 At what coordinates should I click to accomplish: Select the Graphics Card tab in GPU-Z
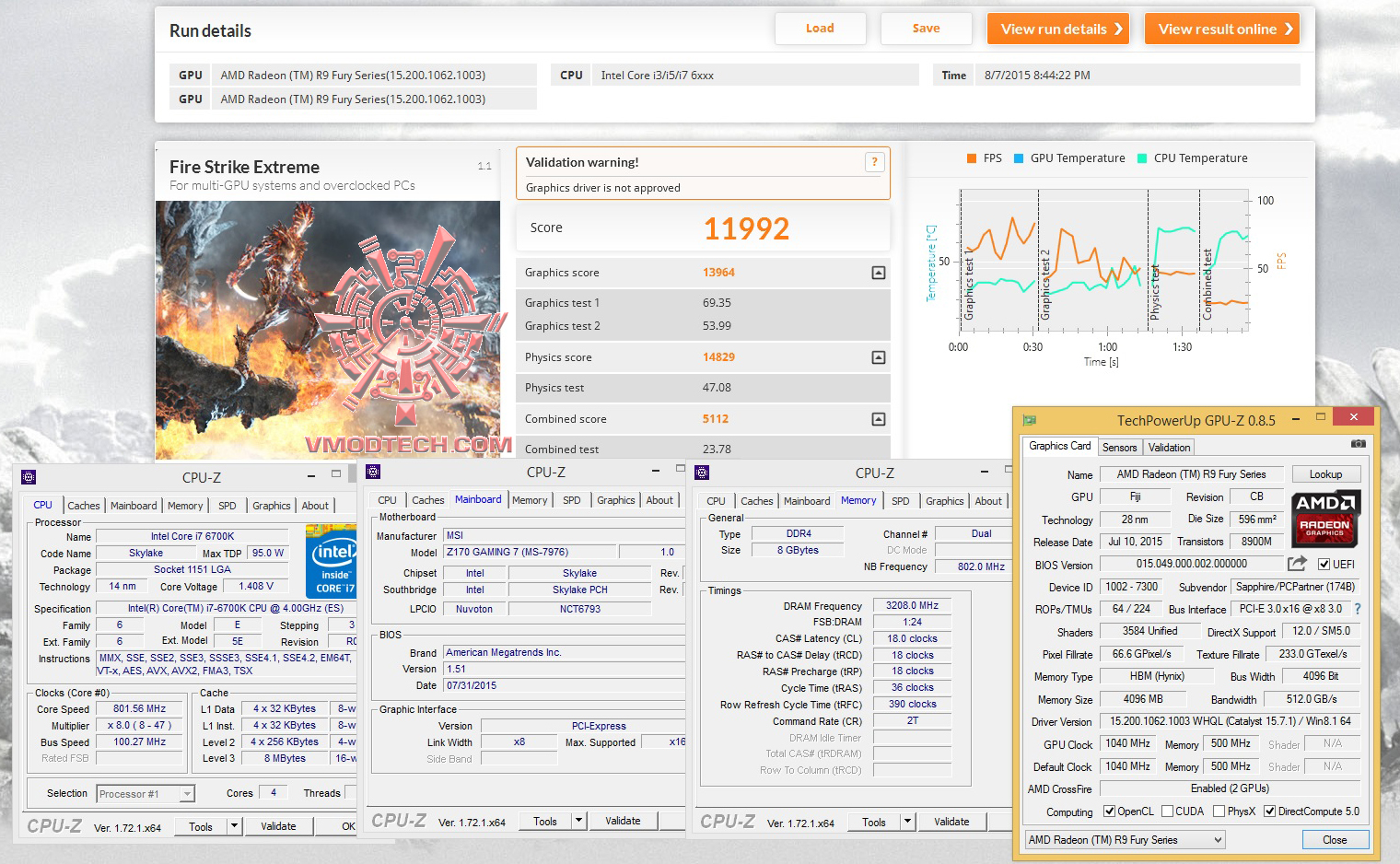click(x=1060, y=447)
